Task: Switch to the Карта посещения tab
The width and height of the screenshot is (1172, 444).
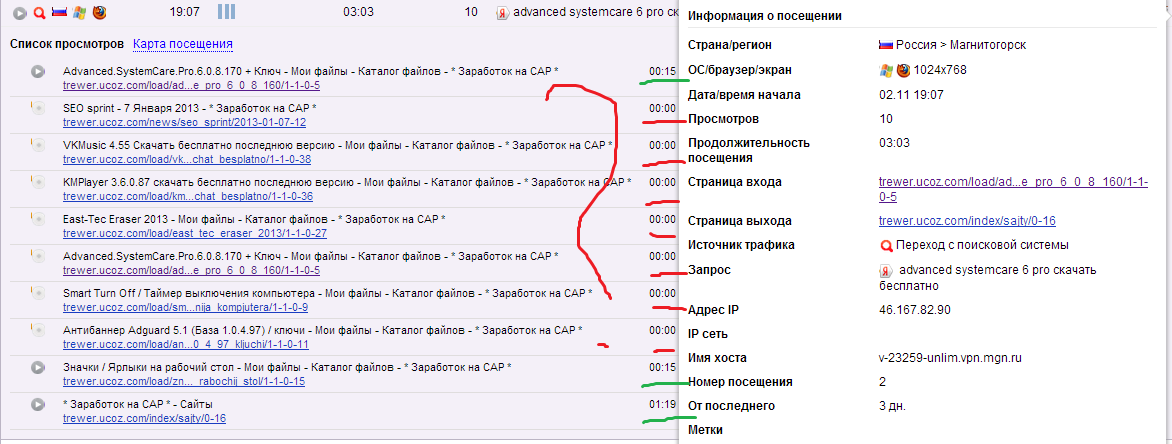Action: click(183, 44)
